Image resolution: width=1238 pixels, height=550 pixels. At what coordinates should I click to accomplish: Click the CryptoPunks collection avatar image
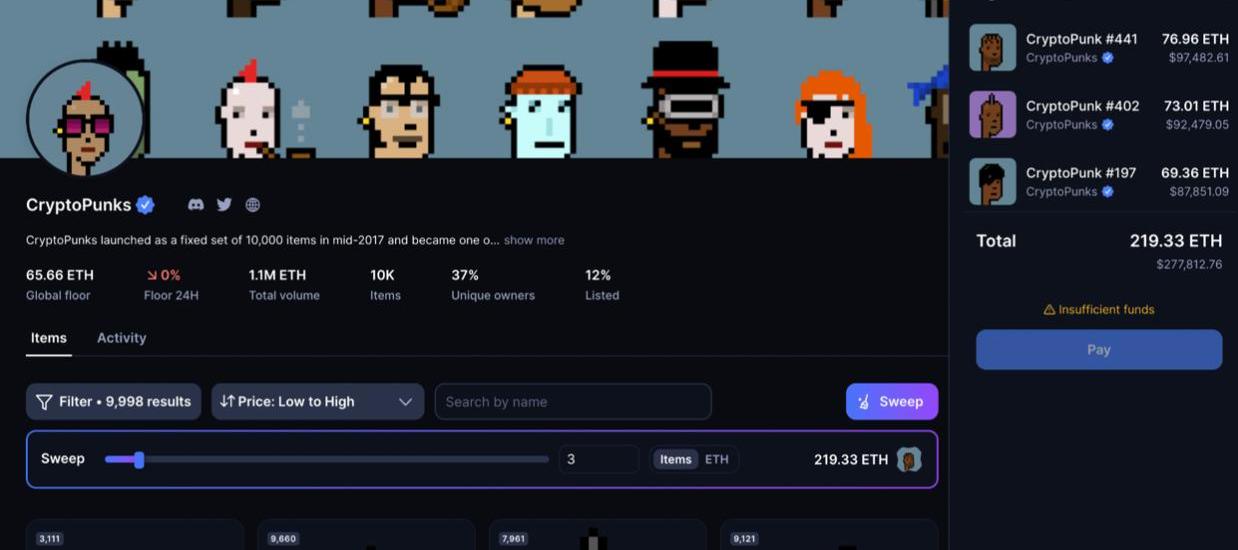coord(86,120)
